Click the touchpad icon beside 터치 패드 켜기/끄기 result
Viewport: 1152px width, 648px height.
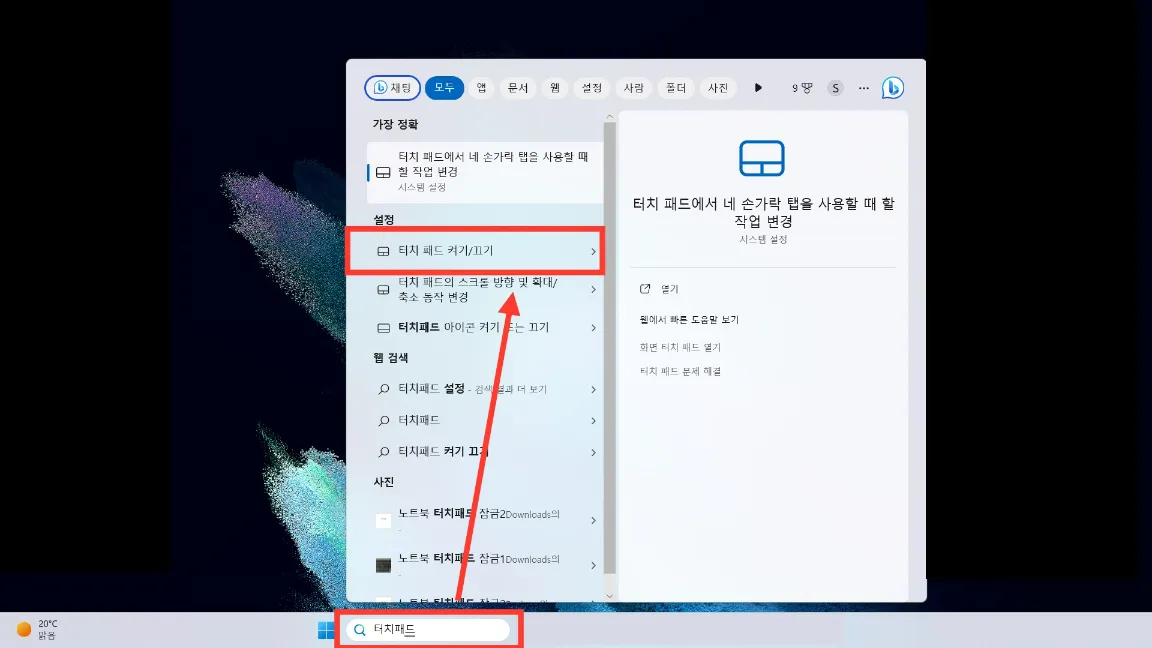coord(384,251)
